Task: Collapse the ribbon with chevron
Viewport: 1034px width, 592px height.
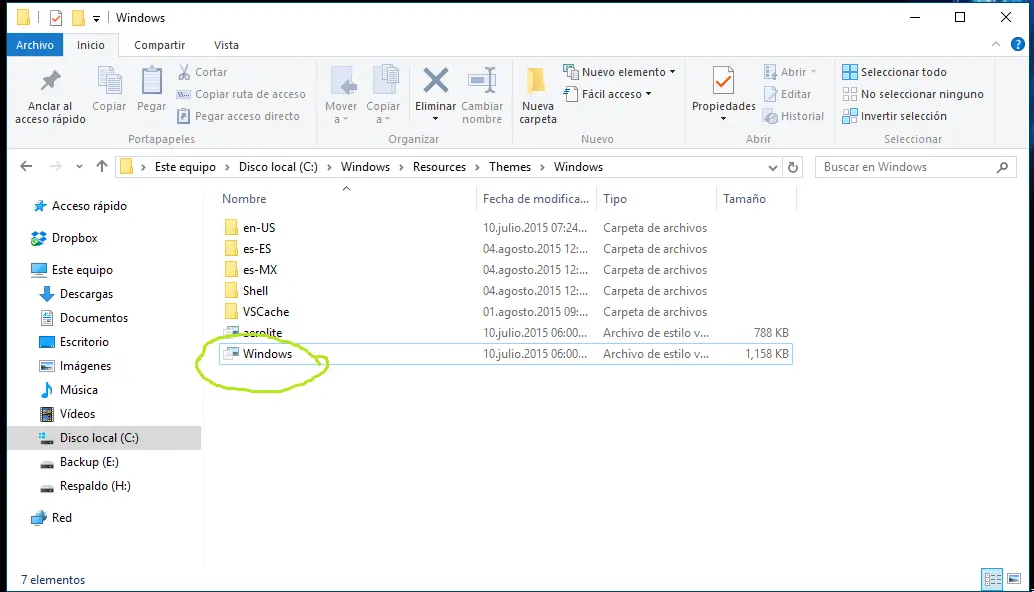Action: pyautogui.click(x=996, y=44)
